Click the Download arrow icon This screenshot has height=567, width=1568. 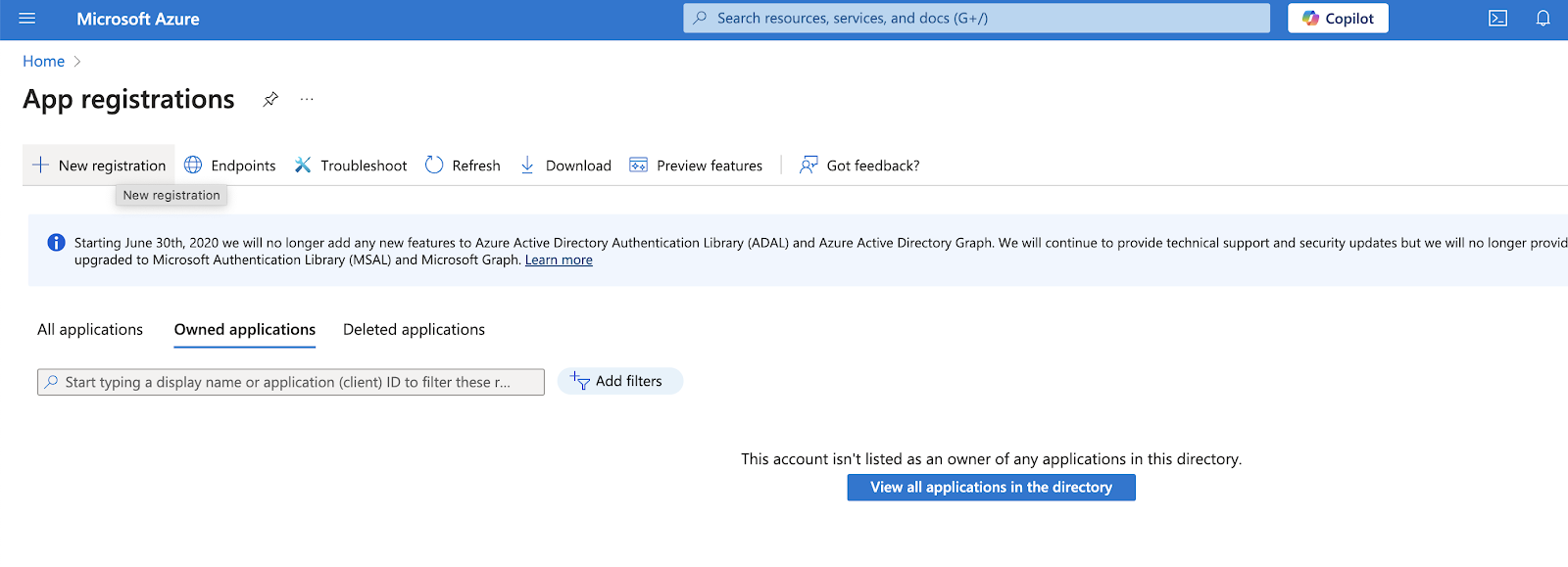pyautogui.click(x=527, y=165)
